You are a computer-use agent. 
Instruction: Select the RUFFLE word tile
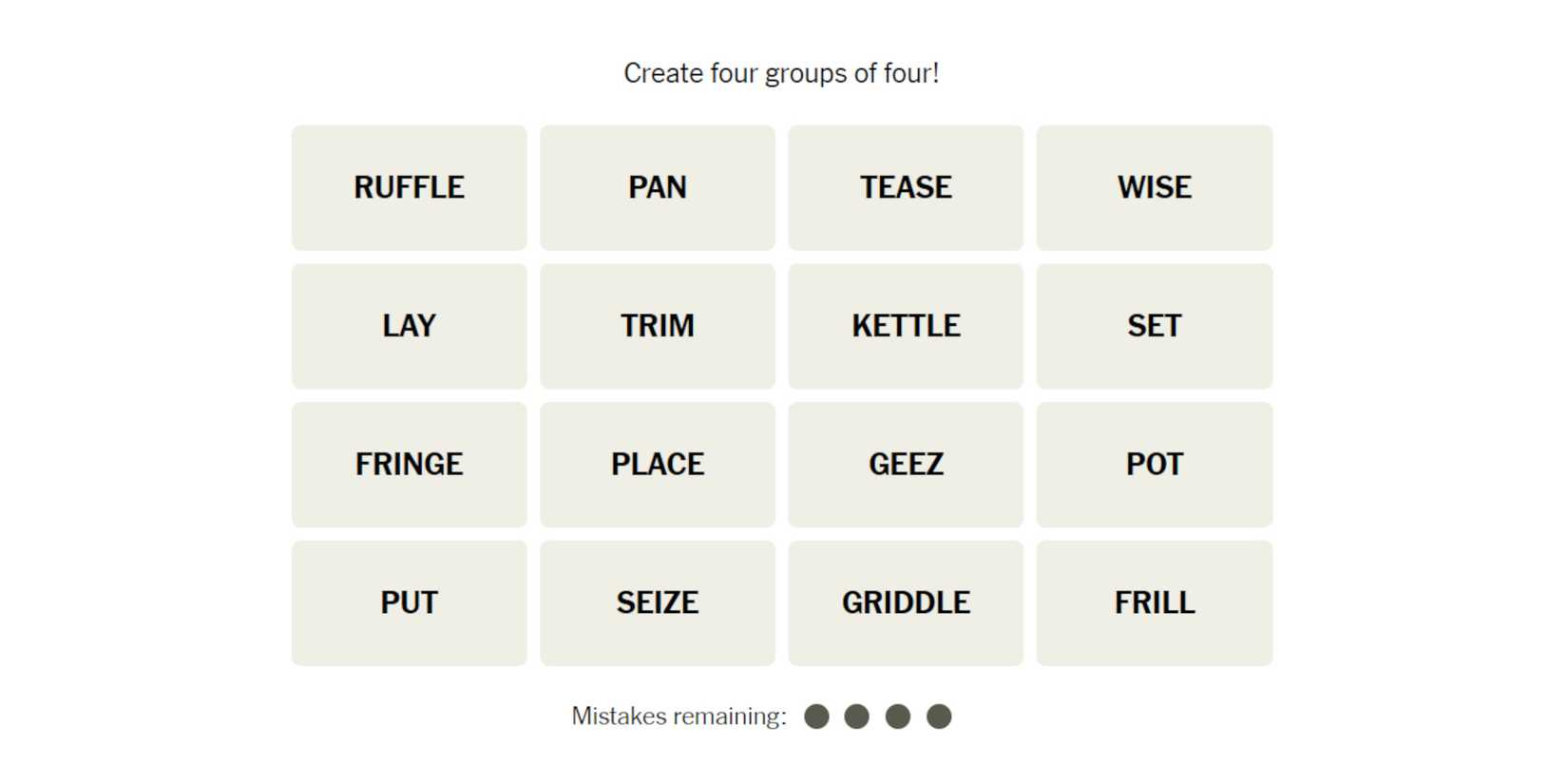409,187
